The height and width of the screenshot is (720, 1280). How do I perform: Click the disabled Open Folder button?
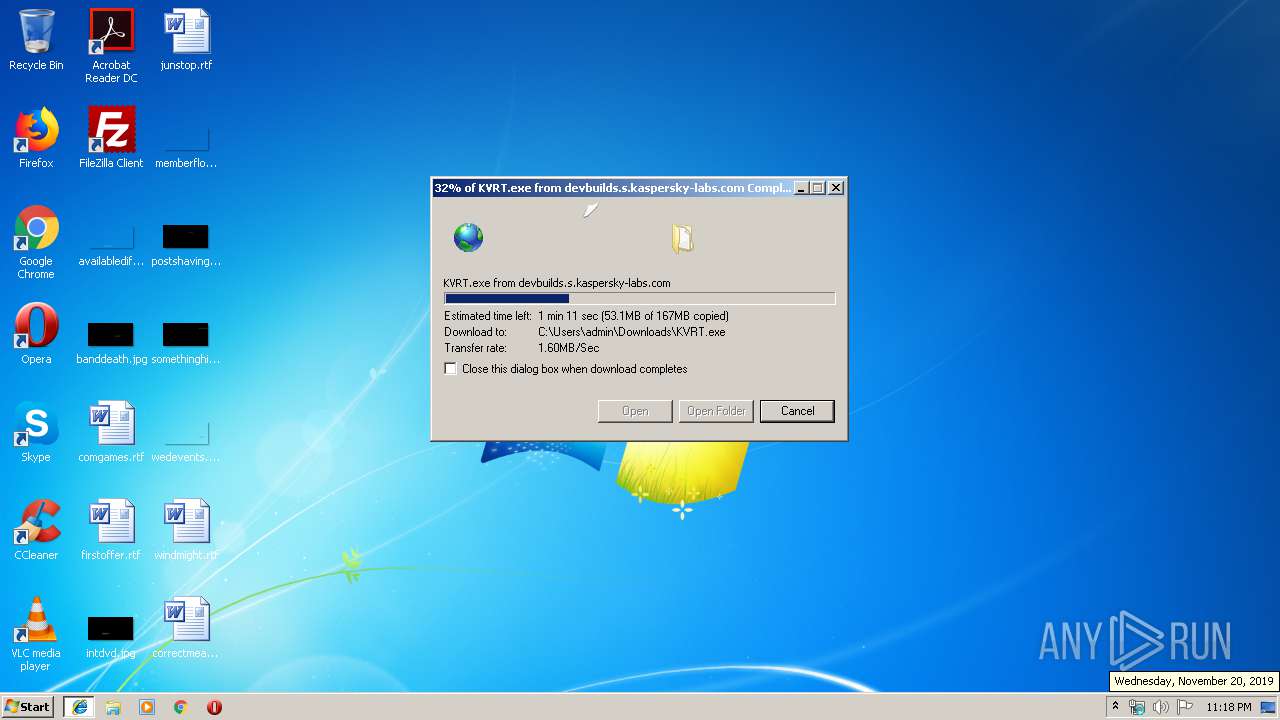[716, 411]
